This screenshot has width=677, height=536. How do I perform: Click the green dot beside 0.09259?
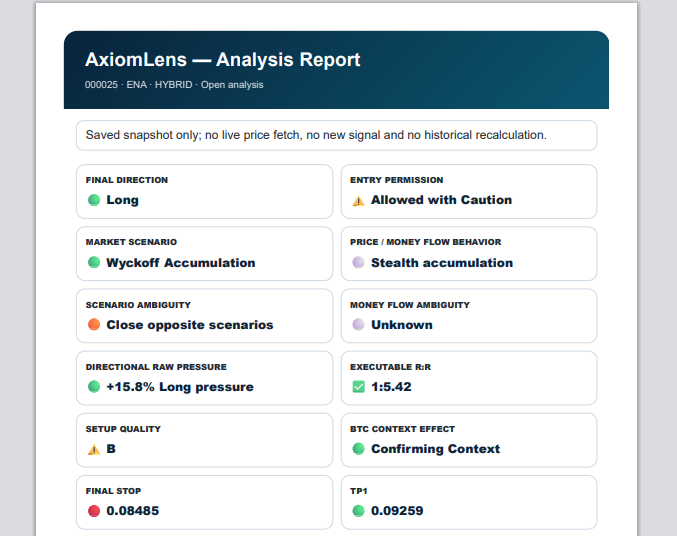(358, 511)
